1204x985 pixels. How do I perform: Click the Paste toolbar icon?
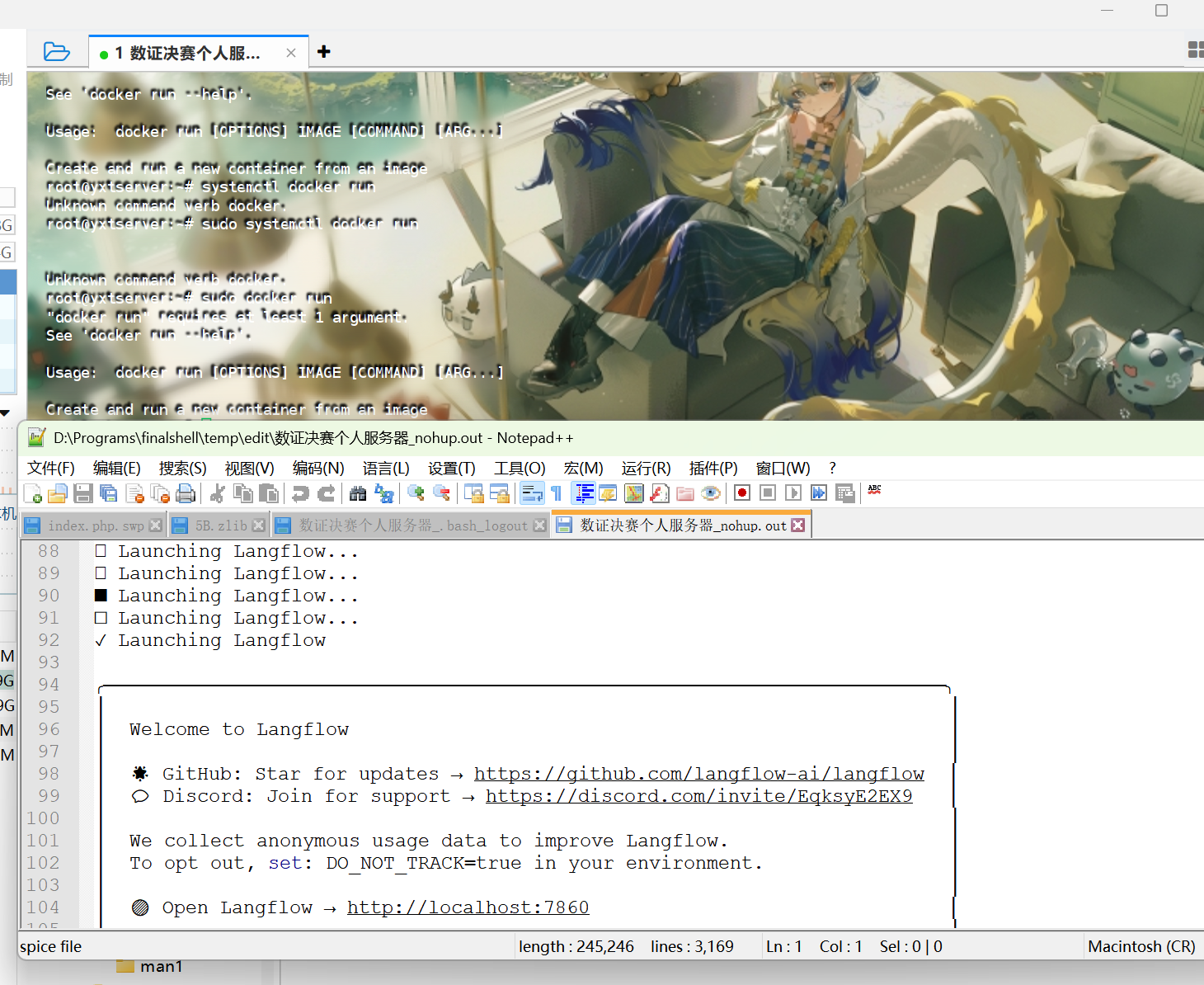269,493
